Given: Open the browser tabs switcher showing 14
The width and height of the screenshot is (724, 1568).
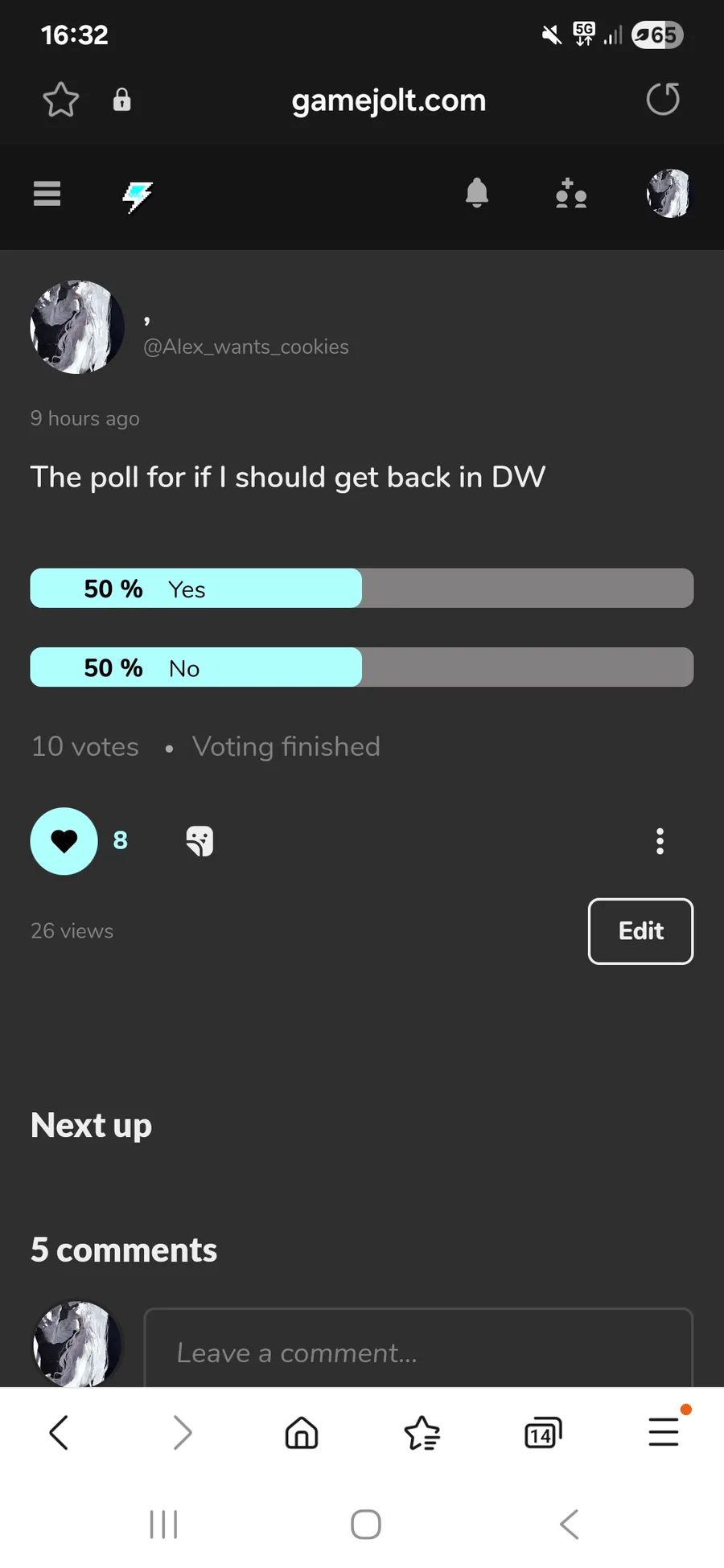Looking at the screenshot, I should tap(543, 1433).
